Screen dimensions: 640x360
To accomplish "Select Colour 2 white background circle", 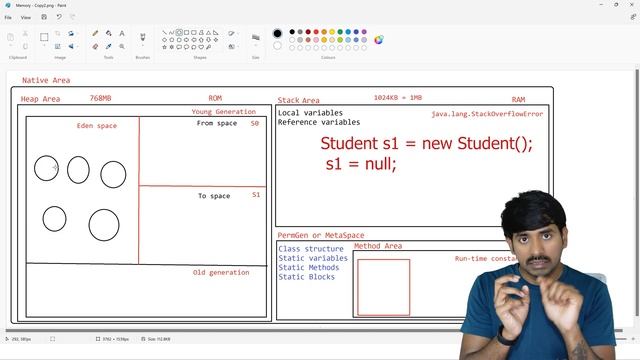I will coord(277,46).
